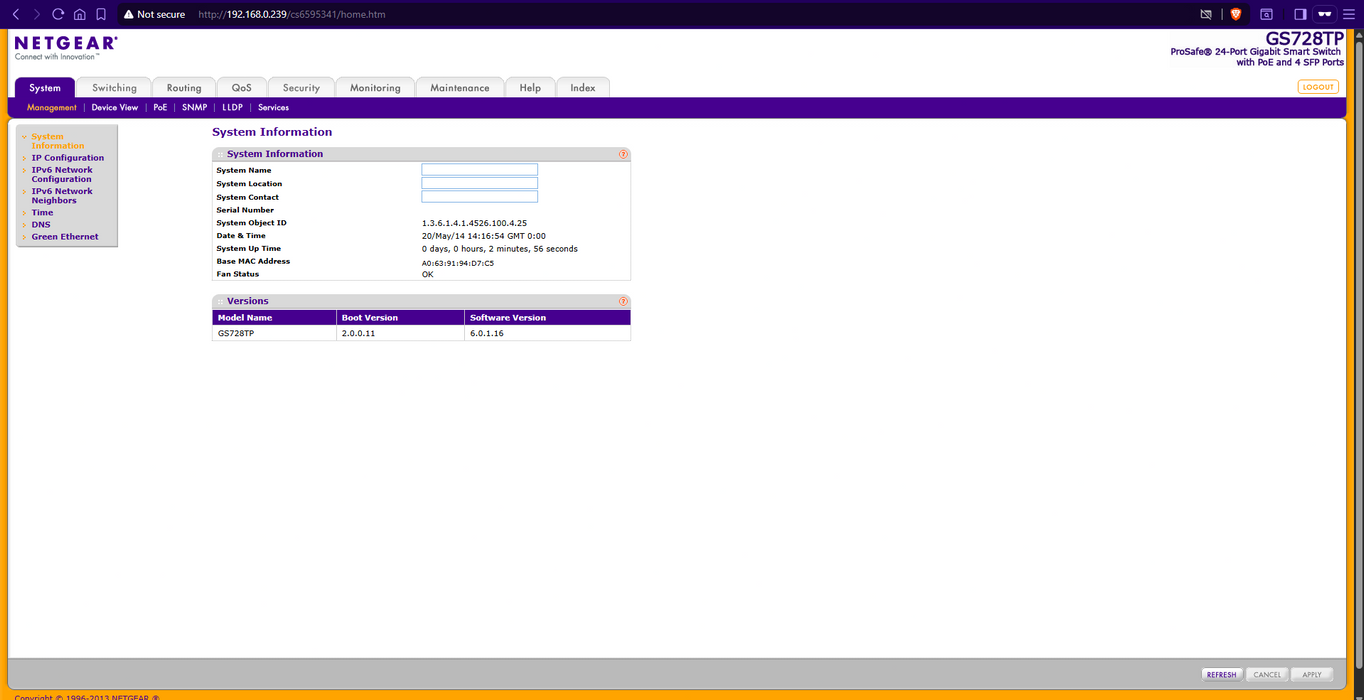Image resolution: width=1364 pixels, height=700 pixels.
Task: Click the browser forward arrow
Action: click(x=37, y=14)
